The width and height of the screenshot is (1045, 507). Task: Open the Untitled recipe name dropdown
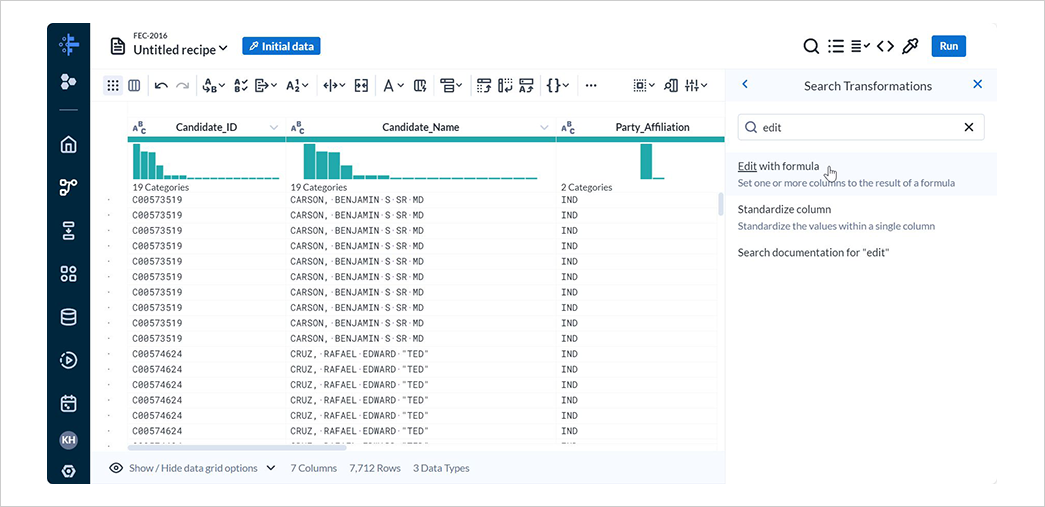(x=181, y=50)
